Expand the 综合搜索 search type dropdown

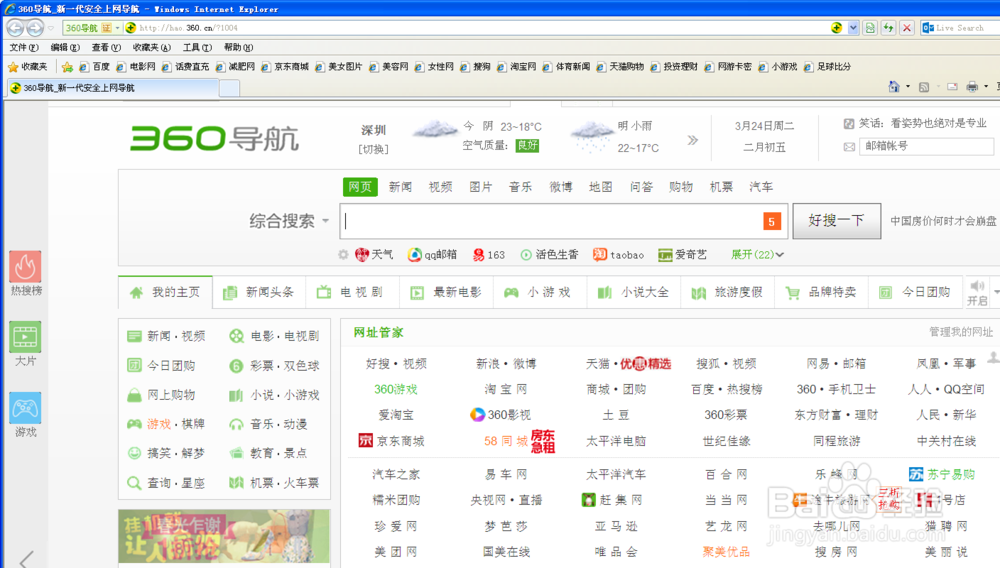pyautogui.click(x=326, y=221)
